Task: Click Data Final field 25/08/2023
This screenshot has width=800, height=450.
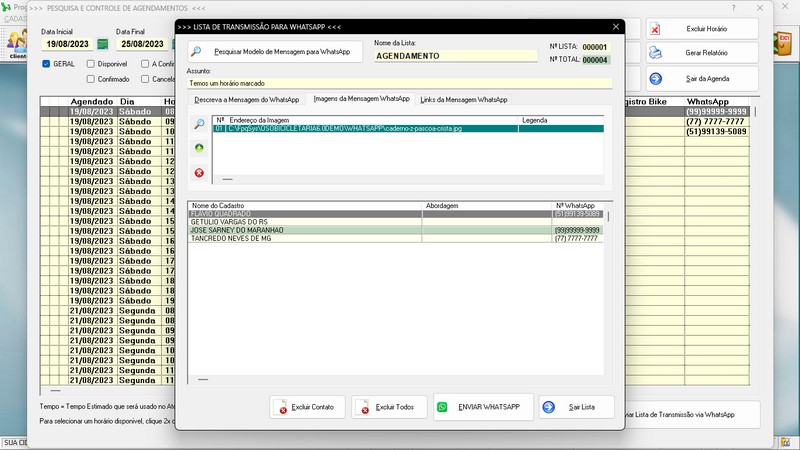Action: click(x=142, y=44)
